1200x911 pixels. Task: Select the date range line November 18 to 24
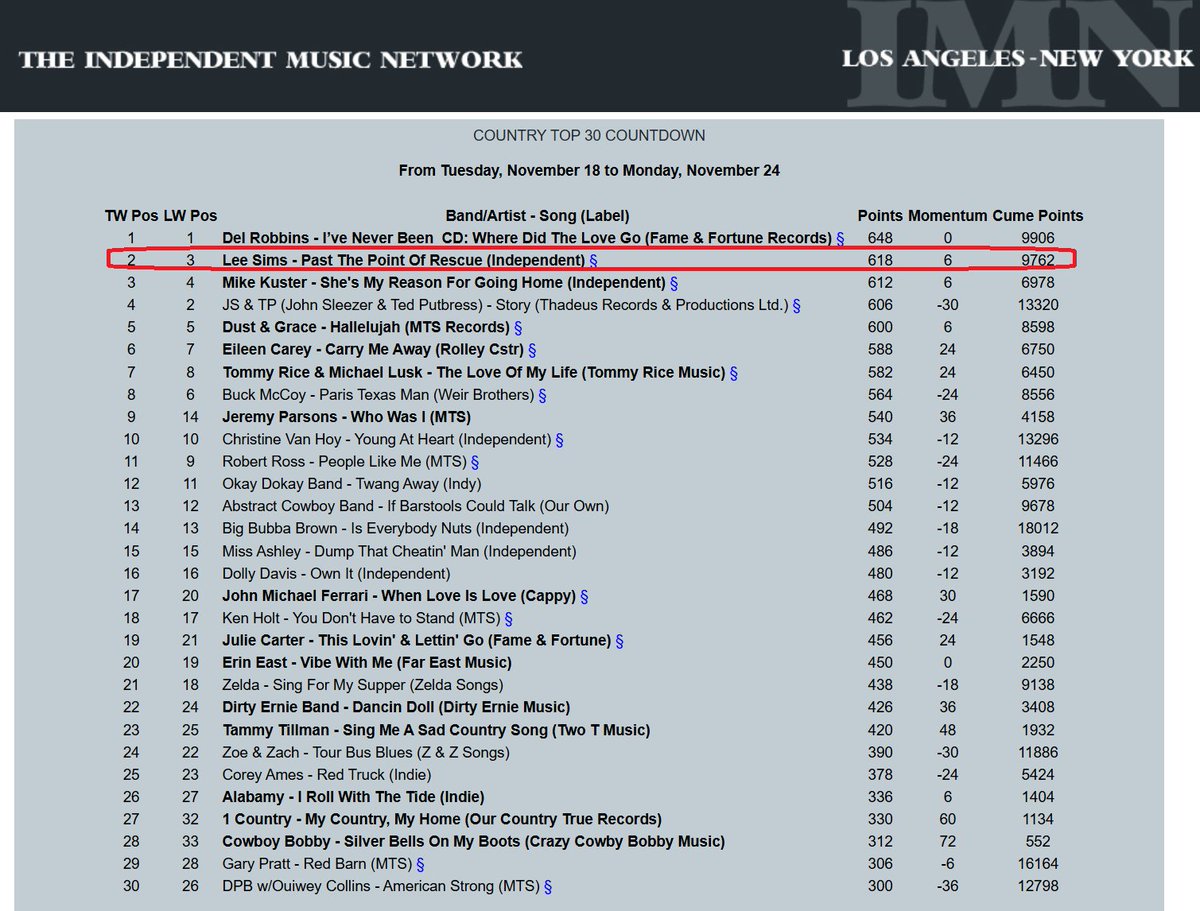pos(589,170)
